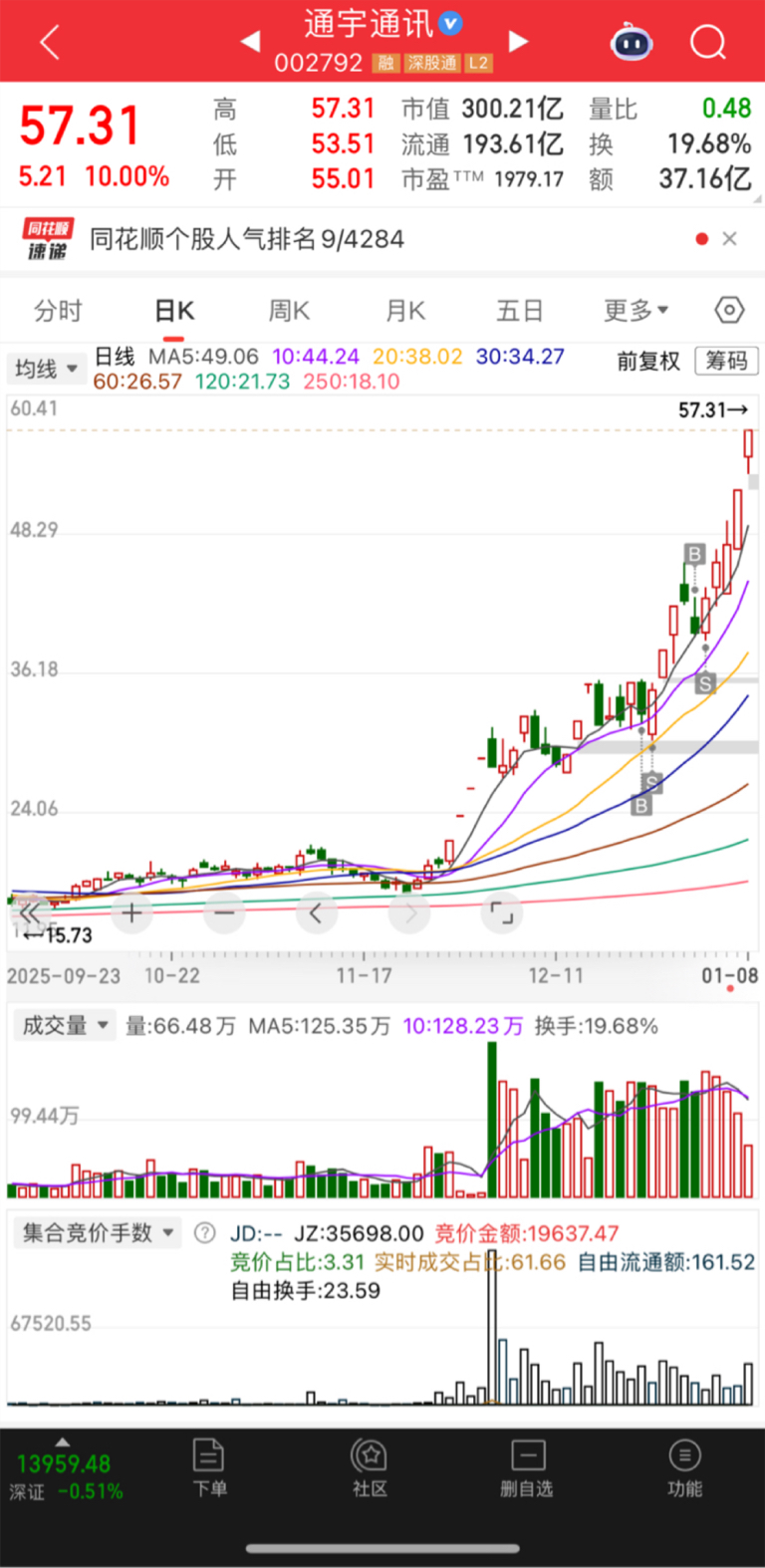
Task: Close the popularity ranking banner
Action: (x=729, y=239)
